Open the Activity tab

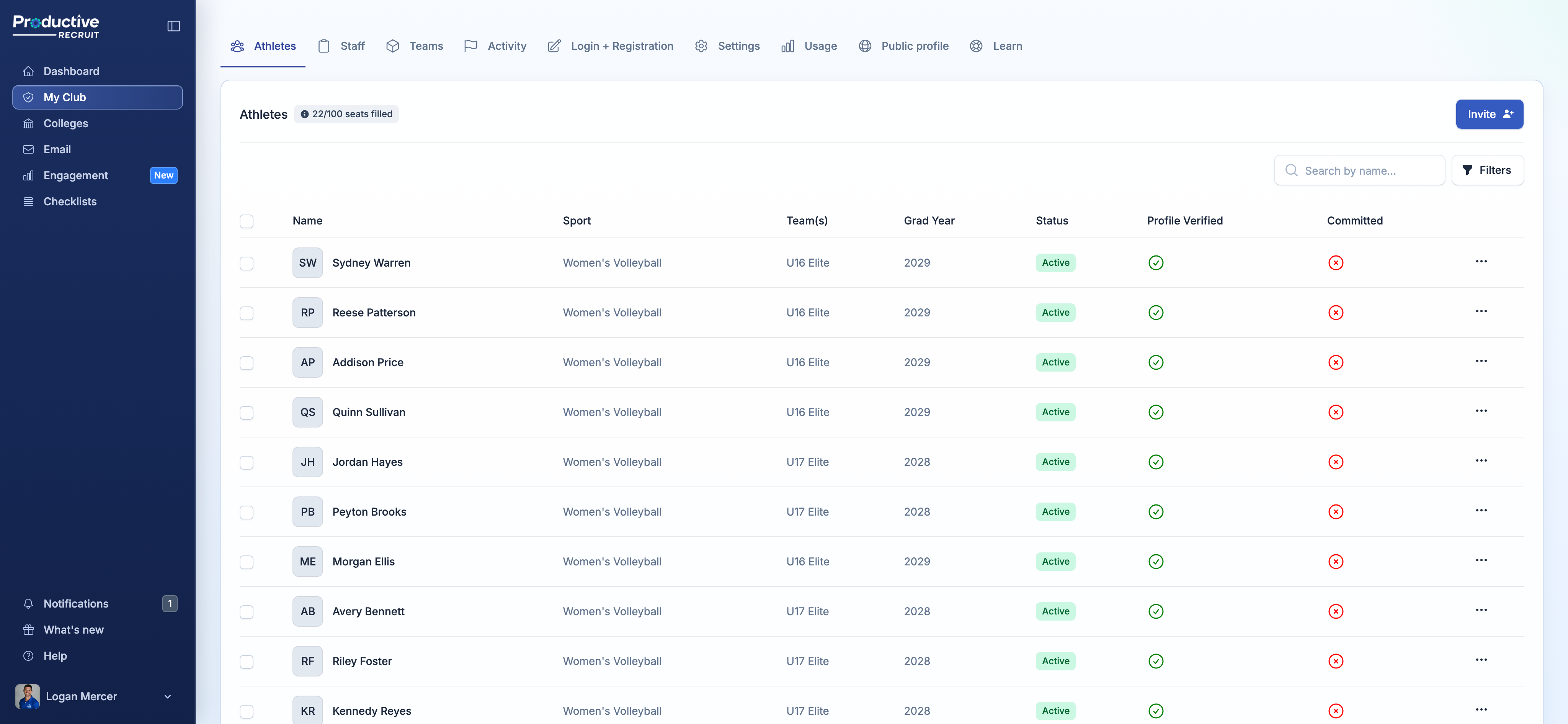(495, 46)
